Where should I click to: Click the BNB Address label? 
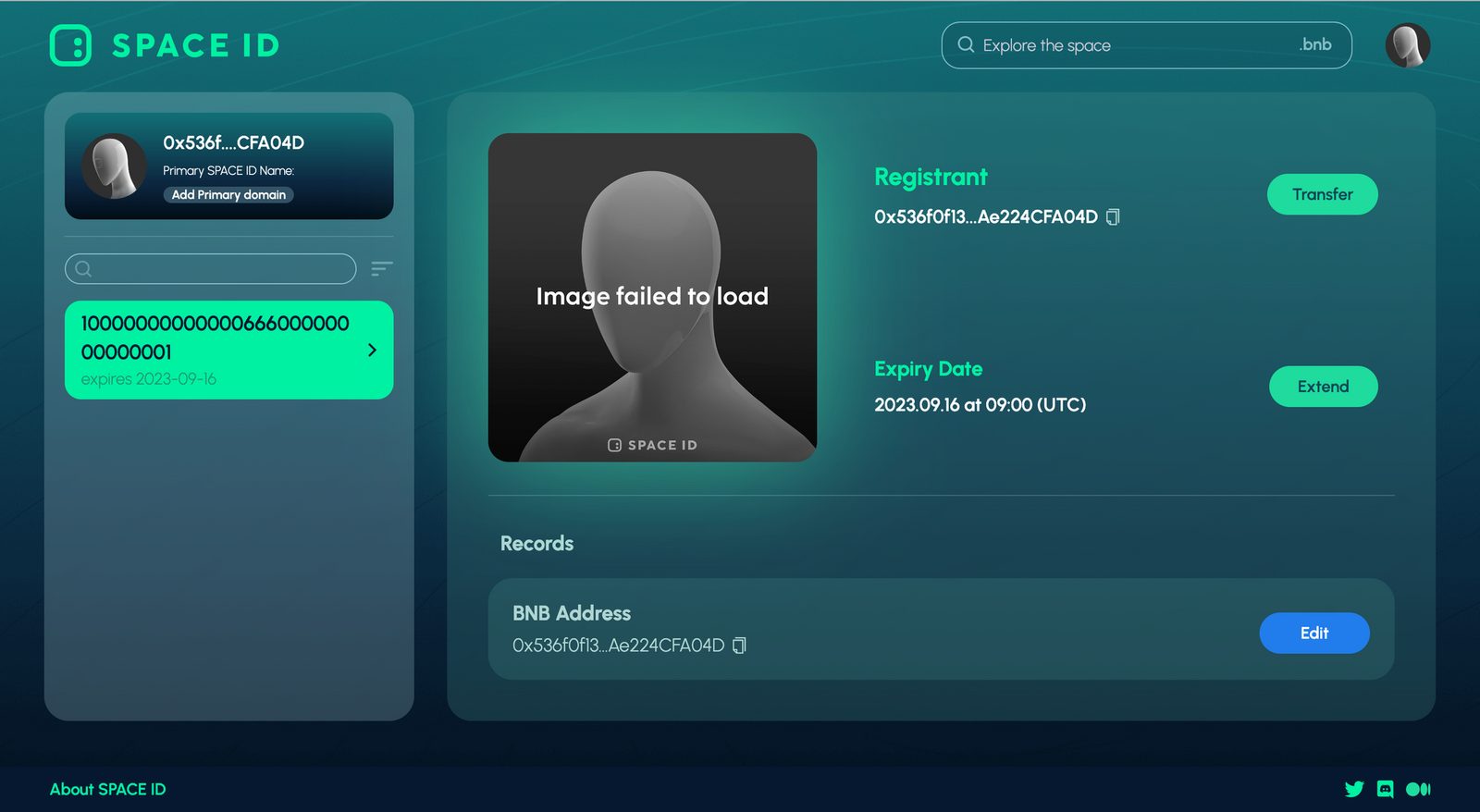point(572,613)
